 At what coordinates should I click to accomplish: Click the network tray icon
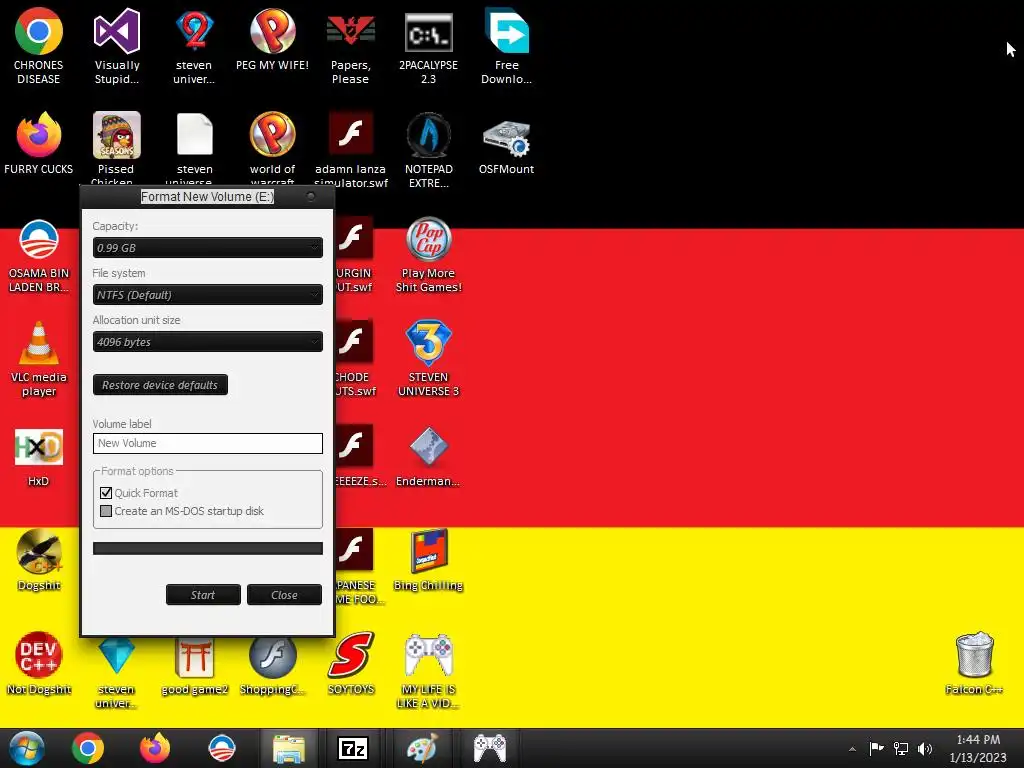(901, 749)
